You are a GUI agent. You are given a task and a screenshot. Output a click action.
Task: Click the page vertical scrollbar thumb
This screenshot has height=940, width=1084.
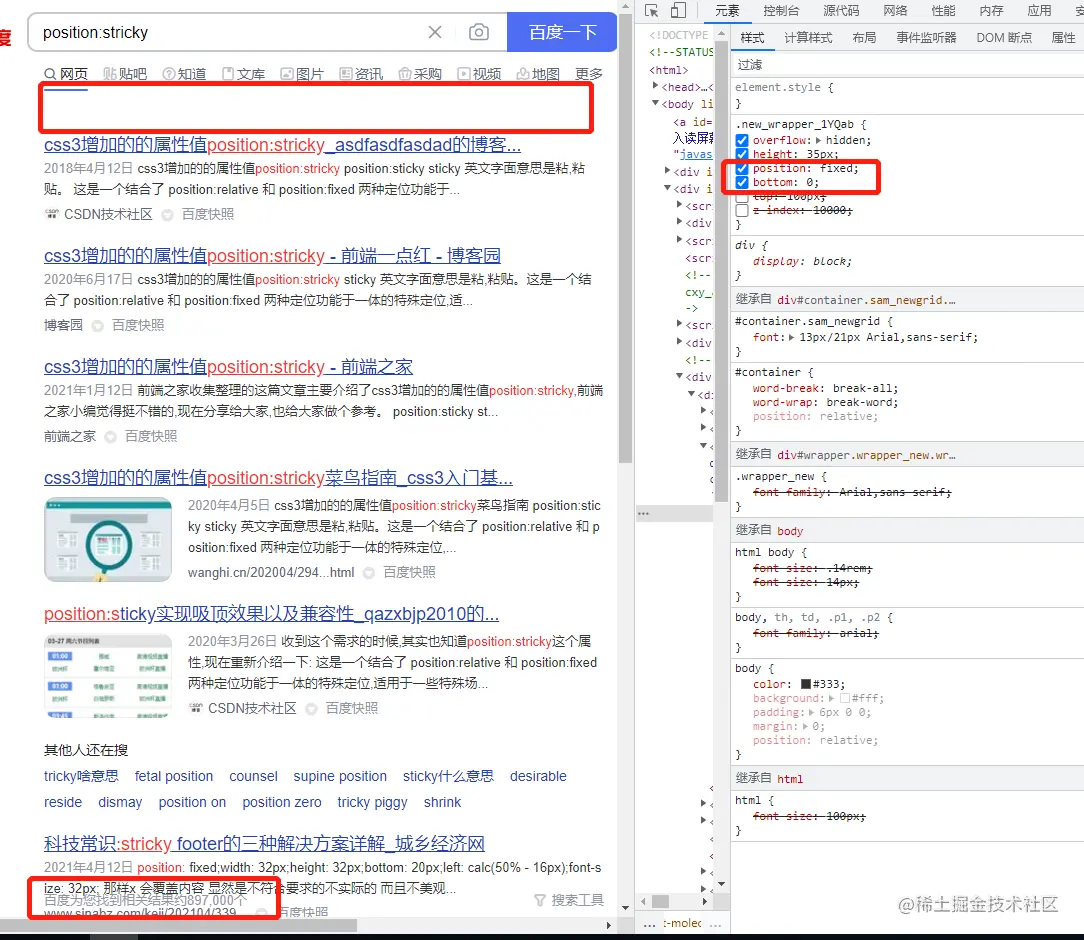click(625, 238)
